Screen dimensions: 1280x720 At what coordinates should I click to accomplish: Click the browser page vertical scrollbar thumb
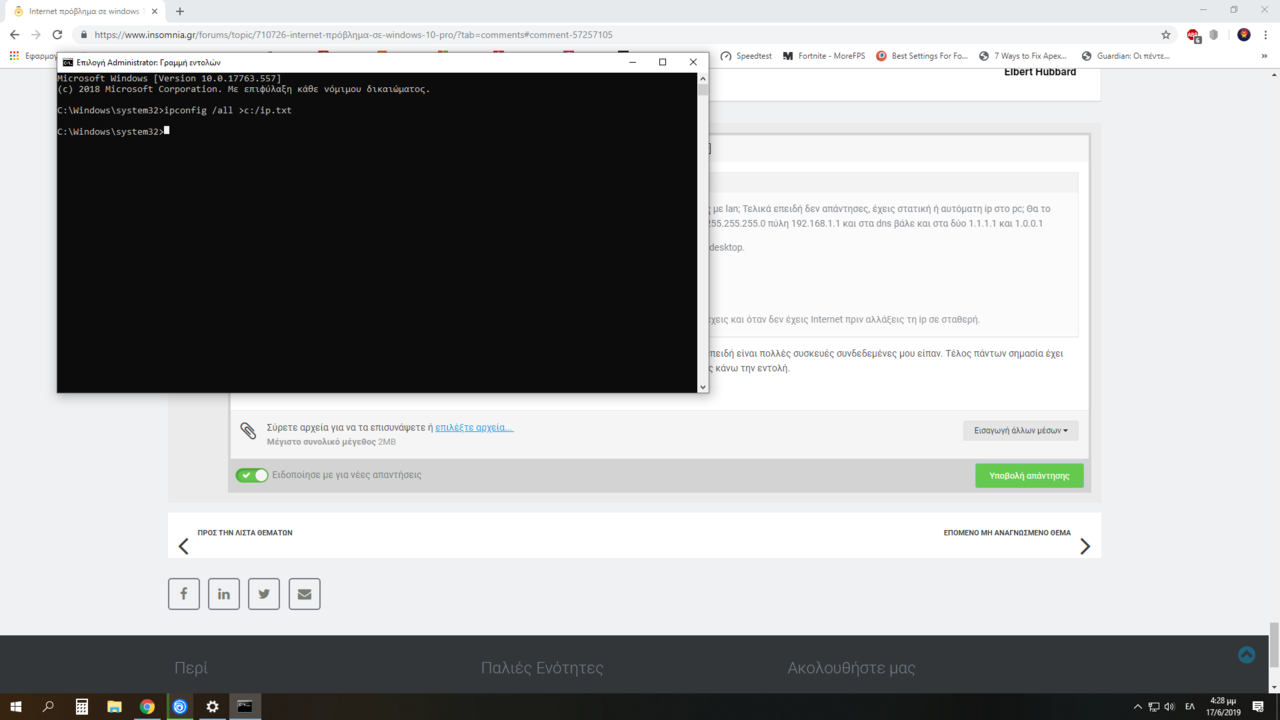1274,643
